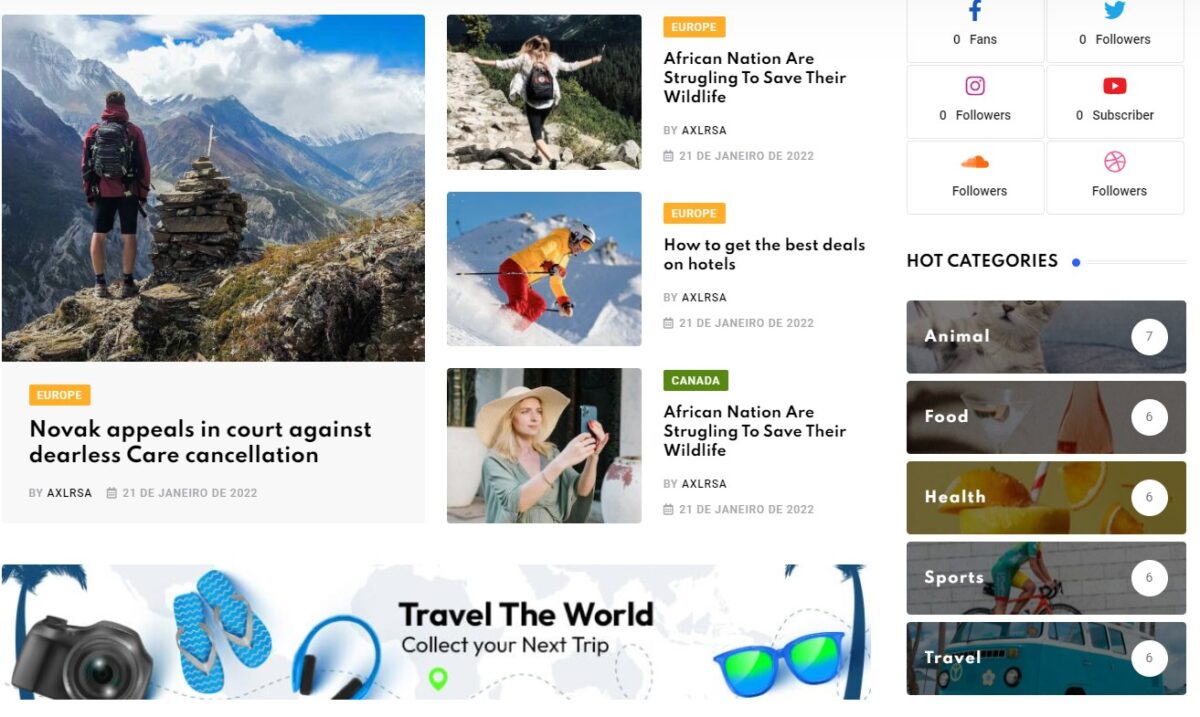This screenshot has width=1200, height=717.
Task: Open the Animal category card
Action: click(1046, 337)
